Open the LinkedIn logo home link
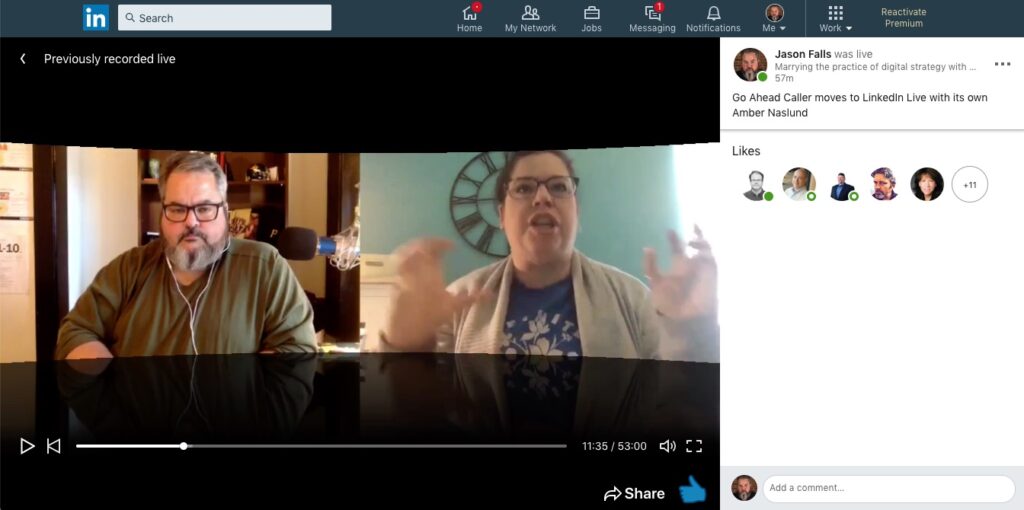The image size is (1024, 510). click(x=95, y=18)
